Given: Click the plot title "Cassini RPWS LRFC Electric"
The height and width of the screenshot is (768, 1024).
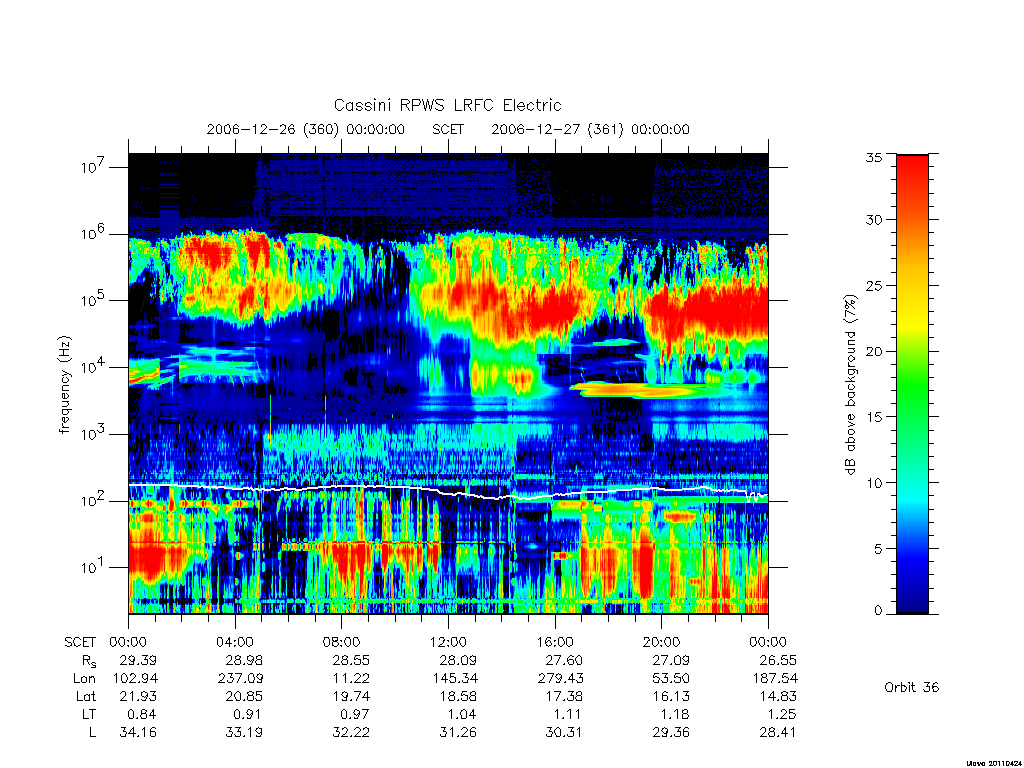Looking at the screenshot, I should [x=447, y=105].
